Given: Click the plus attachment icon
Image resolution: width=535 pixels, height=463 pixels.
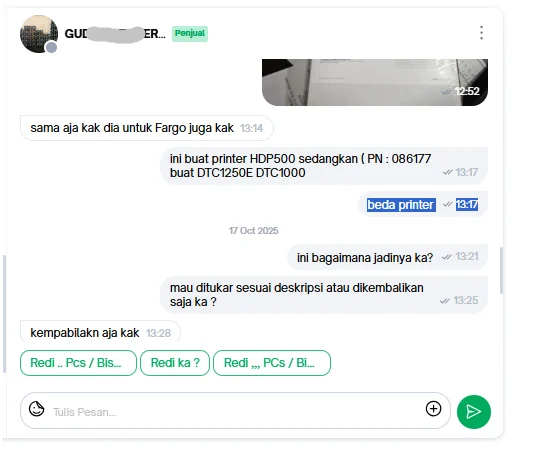Looking at the screenshot, I should [x=433, y=409].
